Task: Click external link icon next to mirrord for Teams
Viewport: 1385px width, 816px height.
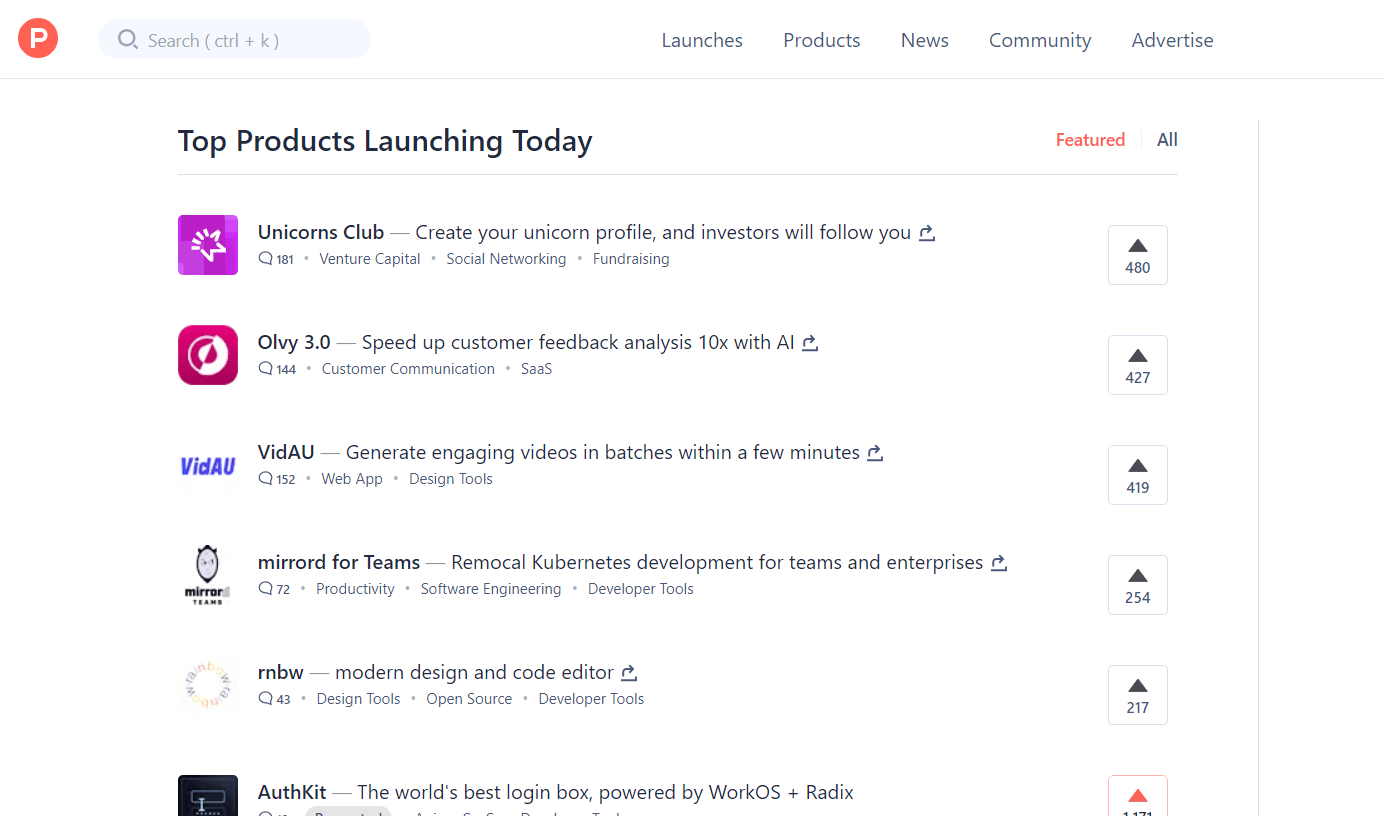Action: point(999,563)
